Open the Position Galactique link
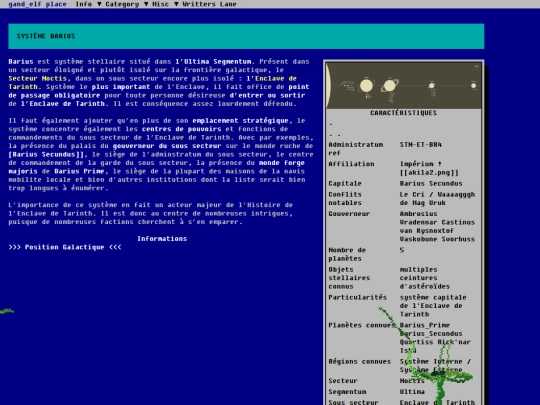The width and height of the screenshot is (540, 405). point(64,247)
